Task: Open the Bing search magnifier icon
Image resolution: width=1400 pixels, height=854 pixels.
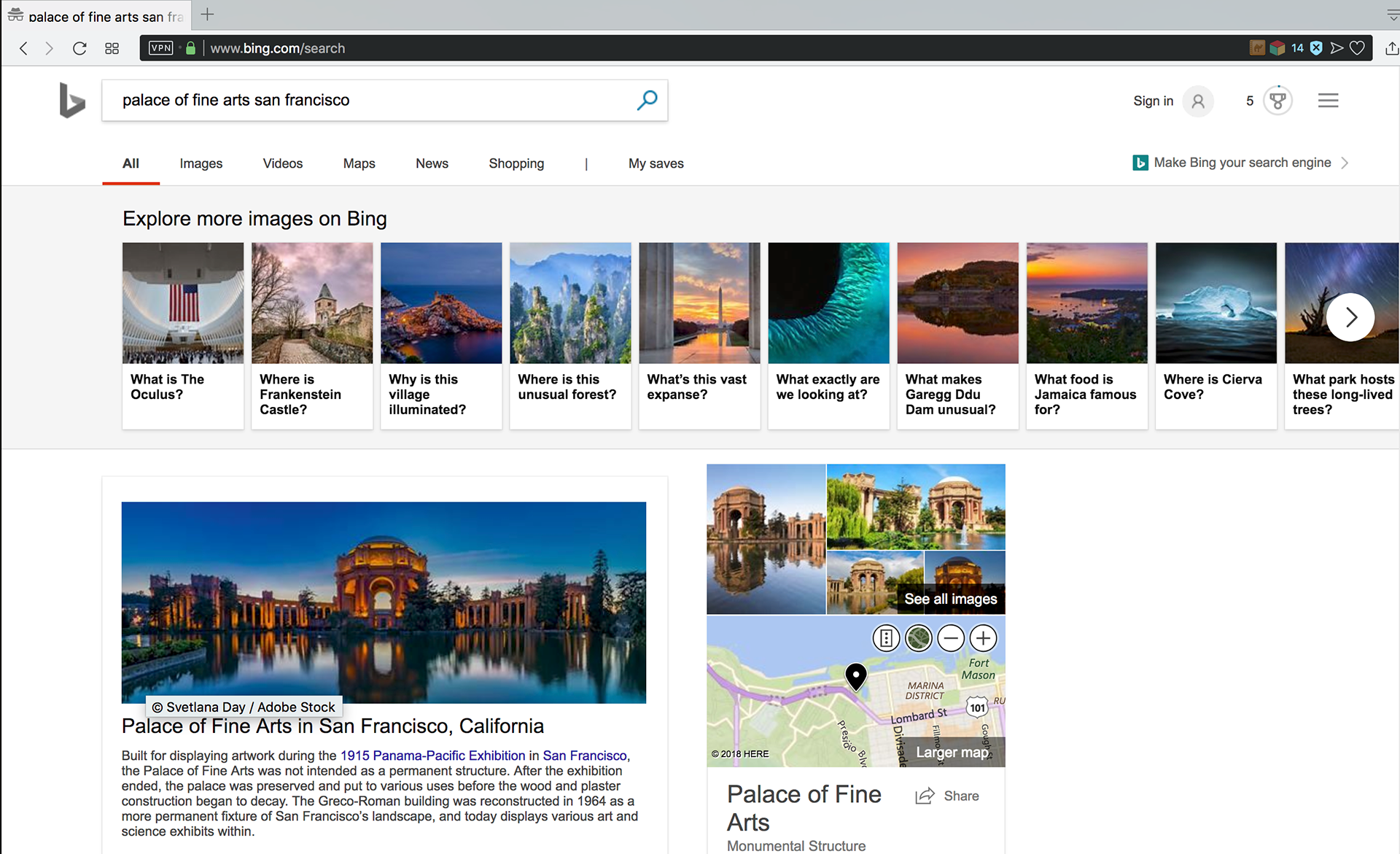Action: click(x=647, y=100)
